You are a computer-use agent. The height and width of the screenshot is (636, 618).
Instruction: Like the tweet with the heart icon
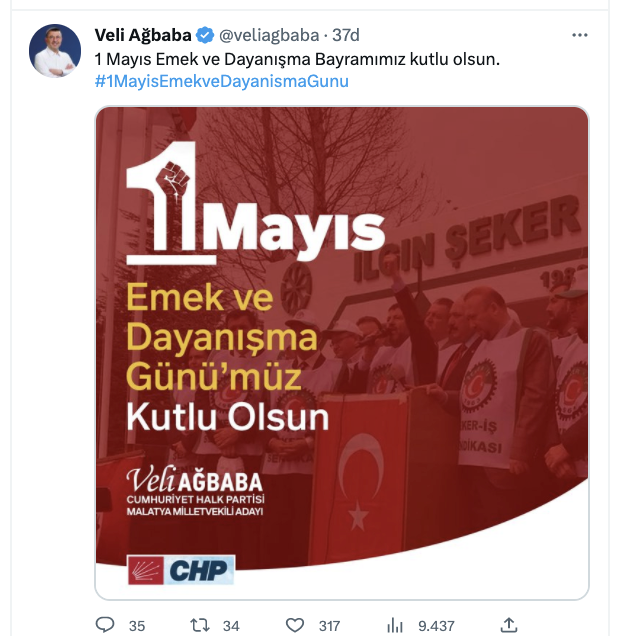[x=295, y=625]
